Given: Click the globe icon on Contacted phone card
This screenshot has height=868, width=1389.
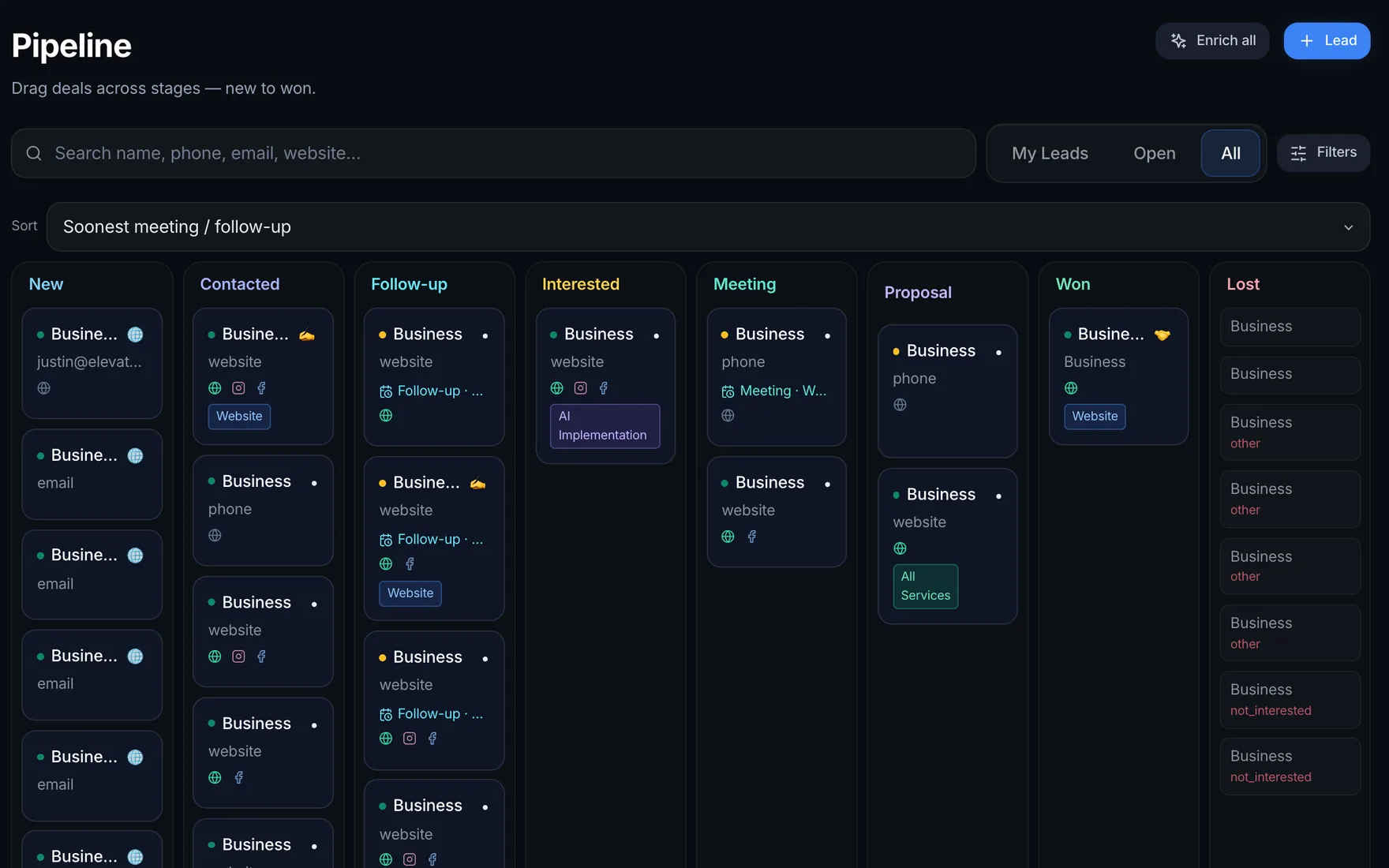Looking at the screenshot, I should [x=215, y=535].
